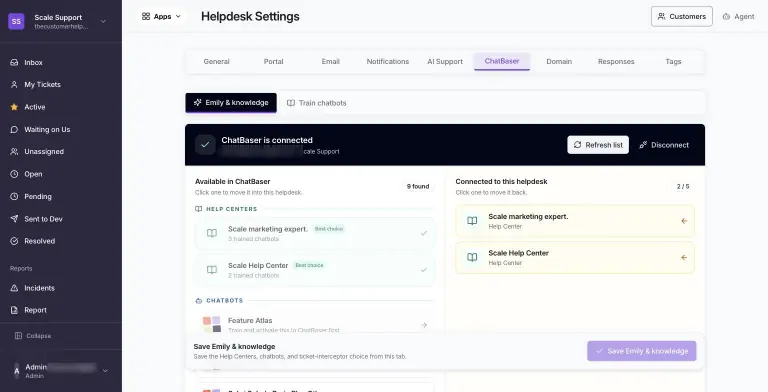Open the Inbox link label
Viewport: 768px width, 392px height.
coord(33,62)
